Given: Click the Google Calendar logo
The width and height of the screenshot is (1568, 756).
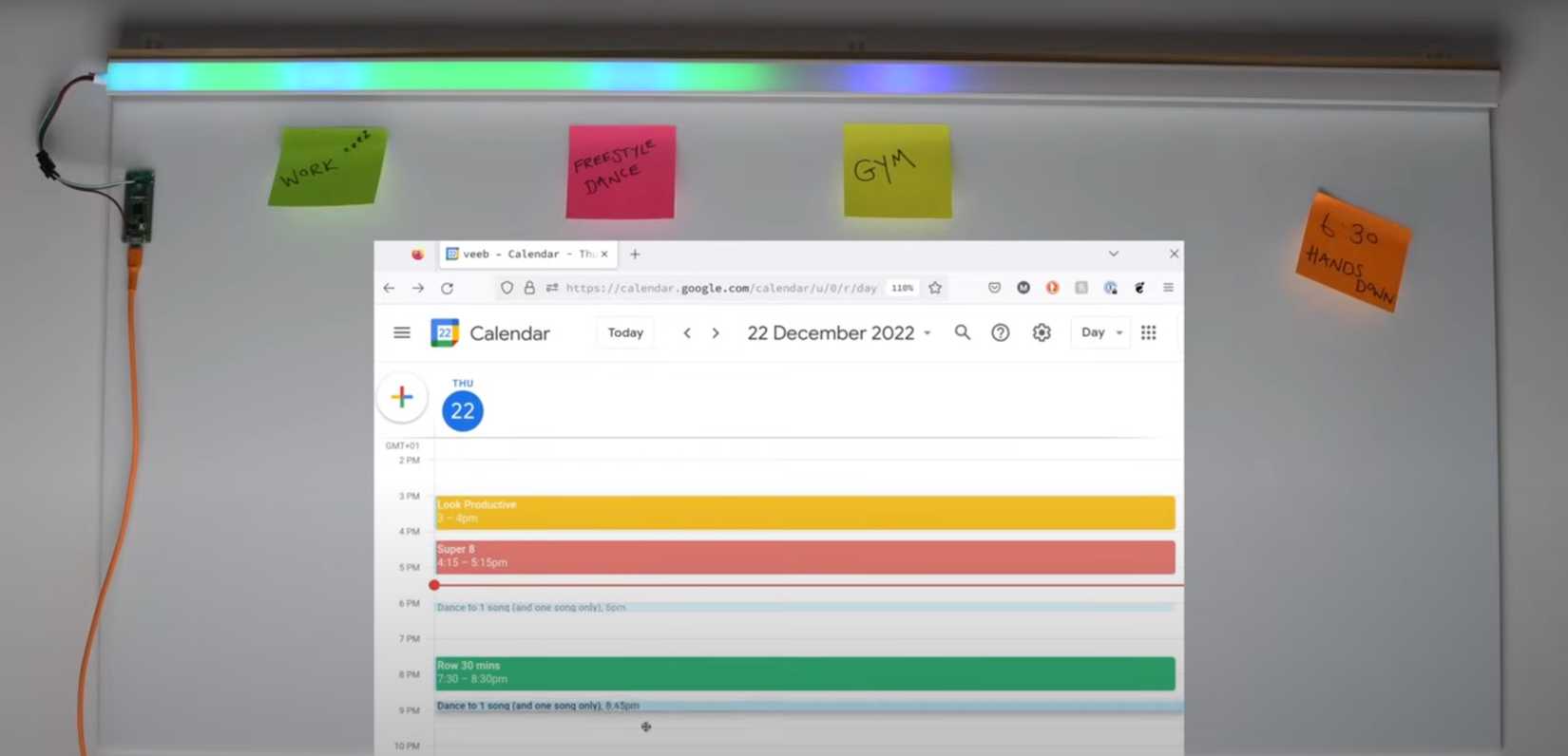Looking at the screenshot, I should [444, 332].
